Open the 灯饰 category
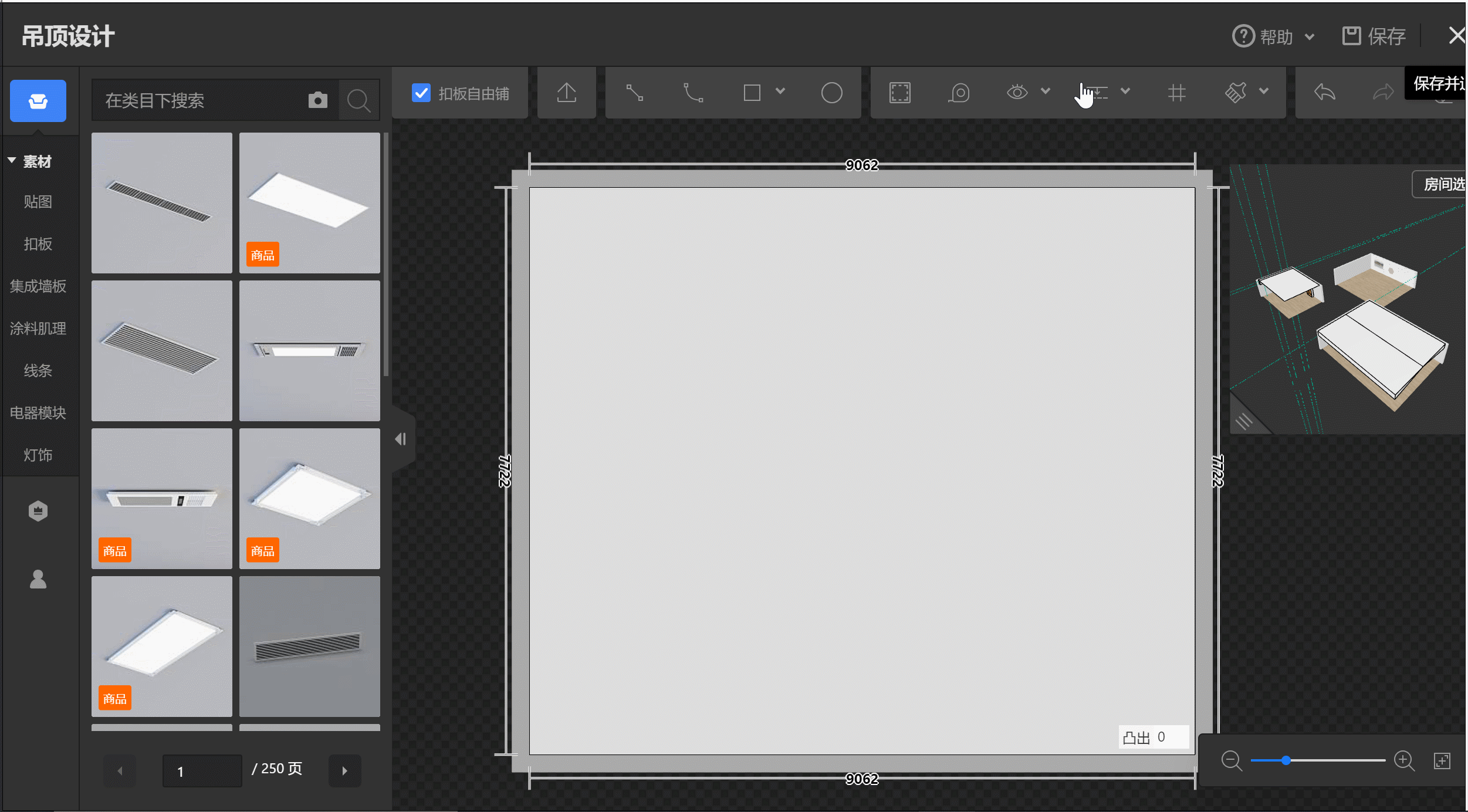Viewport: 1468px width, 812px height. point(38,455)
